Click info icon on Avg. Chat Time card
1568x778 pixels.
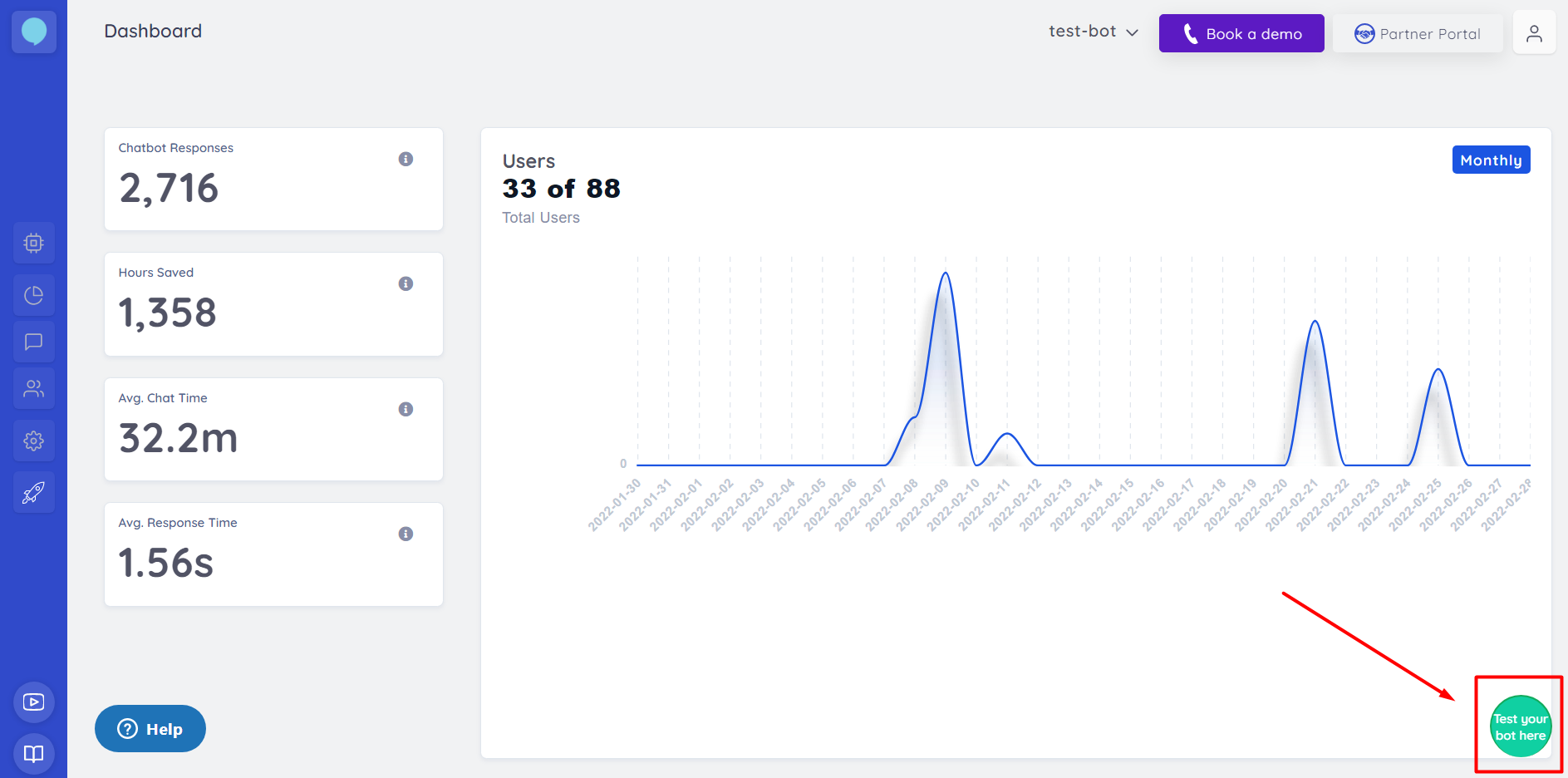point(406,409)
